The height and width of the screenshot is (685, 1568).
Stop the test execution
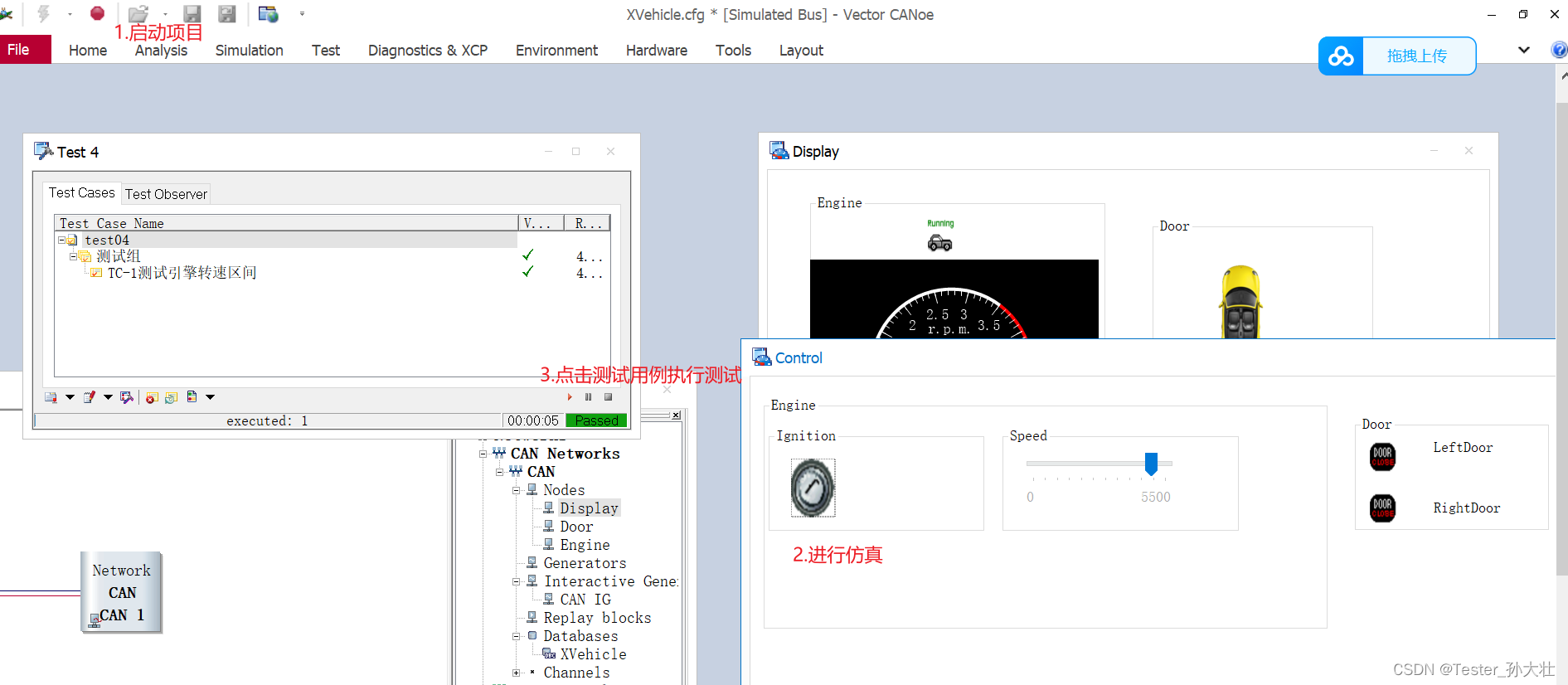pyautogui.click(x=608, y=397)
